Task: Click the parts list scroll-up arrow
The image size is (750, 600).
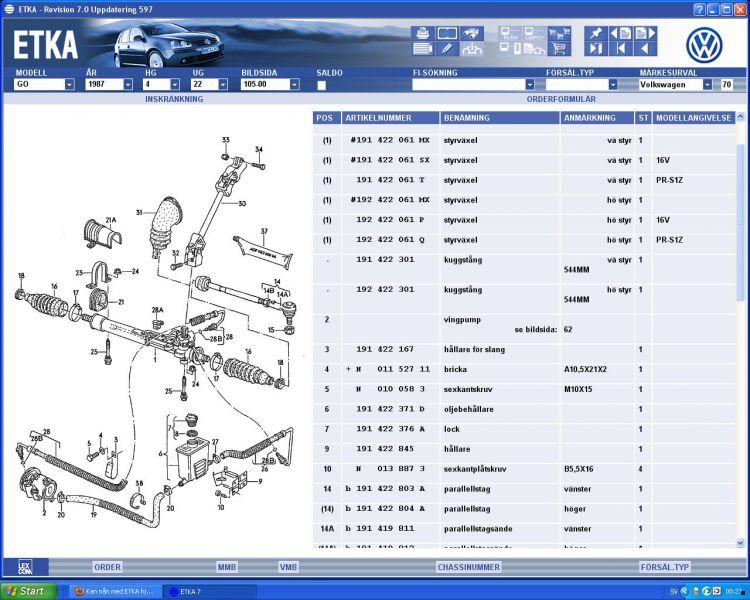Action: pyautogui.click(x=740, y=116)
